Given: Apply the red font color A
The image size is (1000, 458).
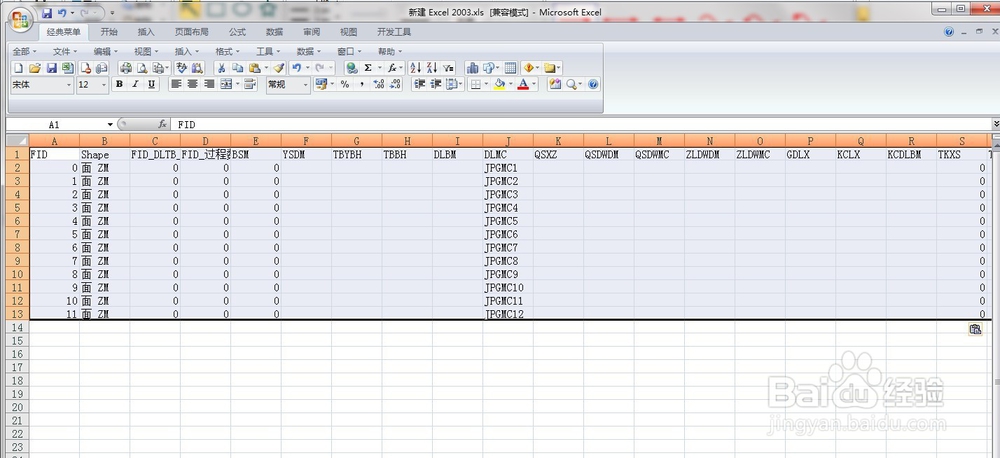Looking at the screenshot, I should click(524, 84).
